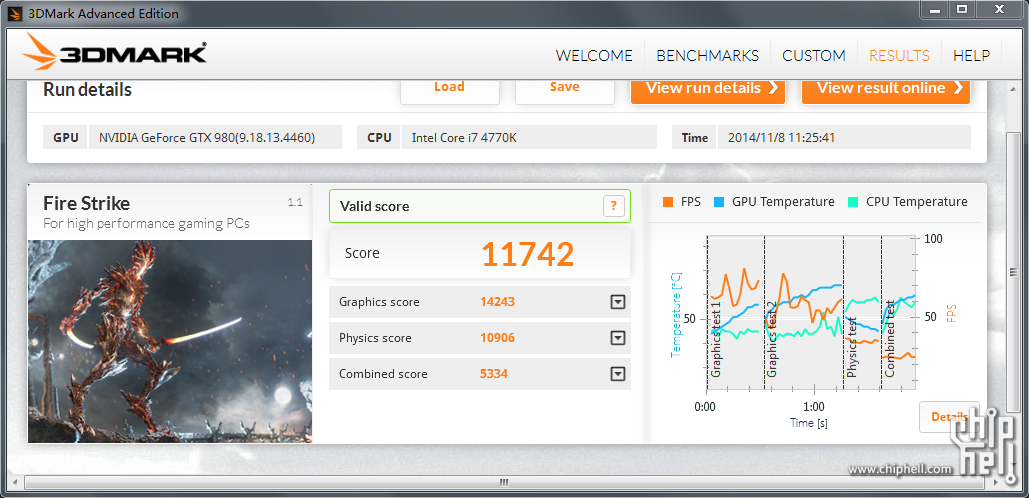The height and width of the screenshot is (498, 1029).
Task: Click the orange FPS legend swatch
Action: (668, 202)
